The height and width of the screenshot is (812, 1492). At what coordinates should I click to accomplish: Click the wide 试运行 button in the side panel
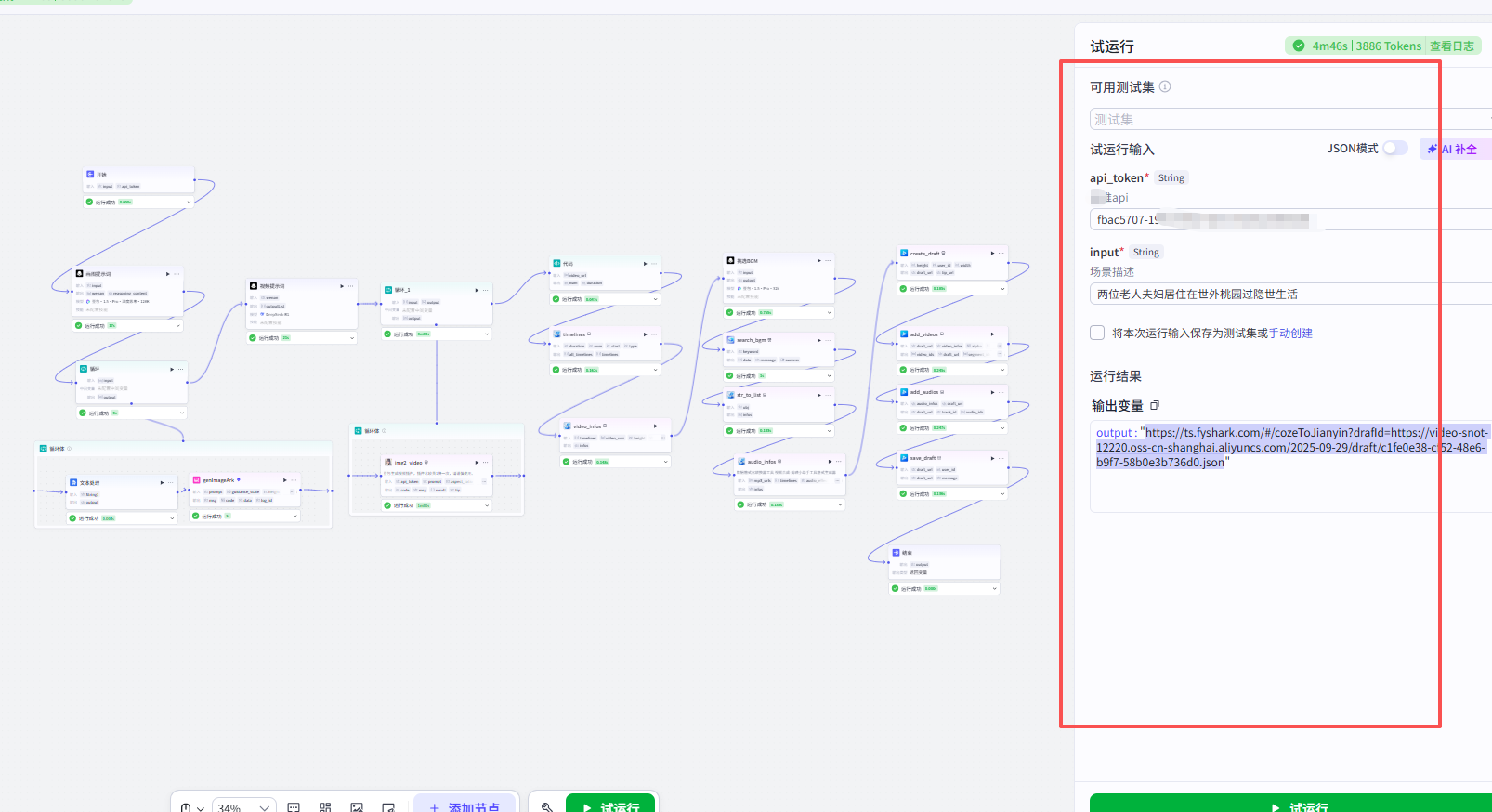click(x=1291, y=804)
